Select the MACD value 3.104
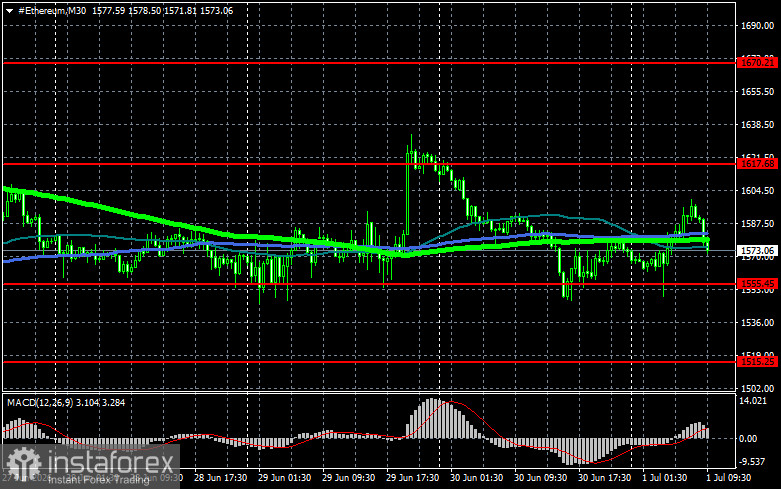The width and height of the screenshot is (781, 489). pos(87,402)
